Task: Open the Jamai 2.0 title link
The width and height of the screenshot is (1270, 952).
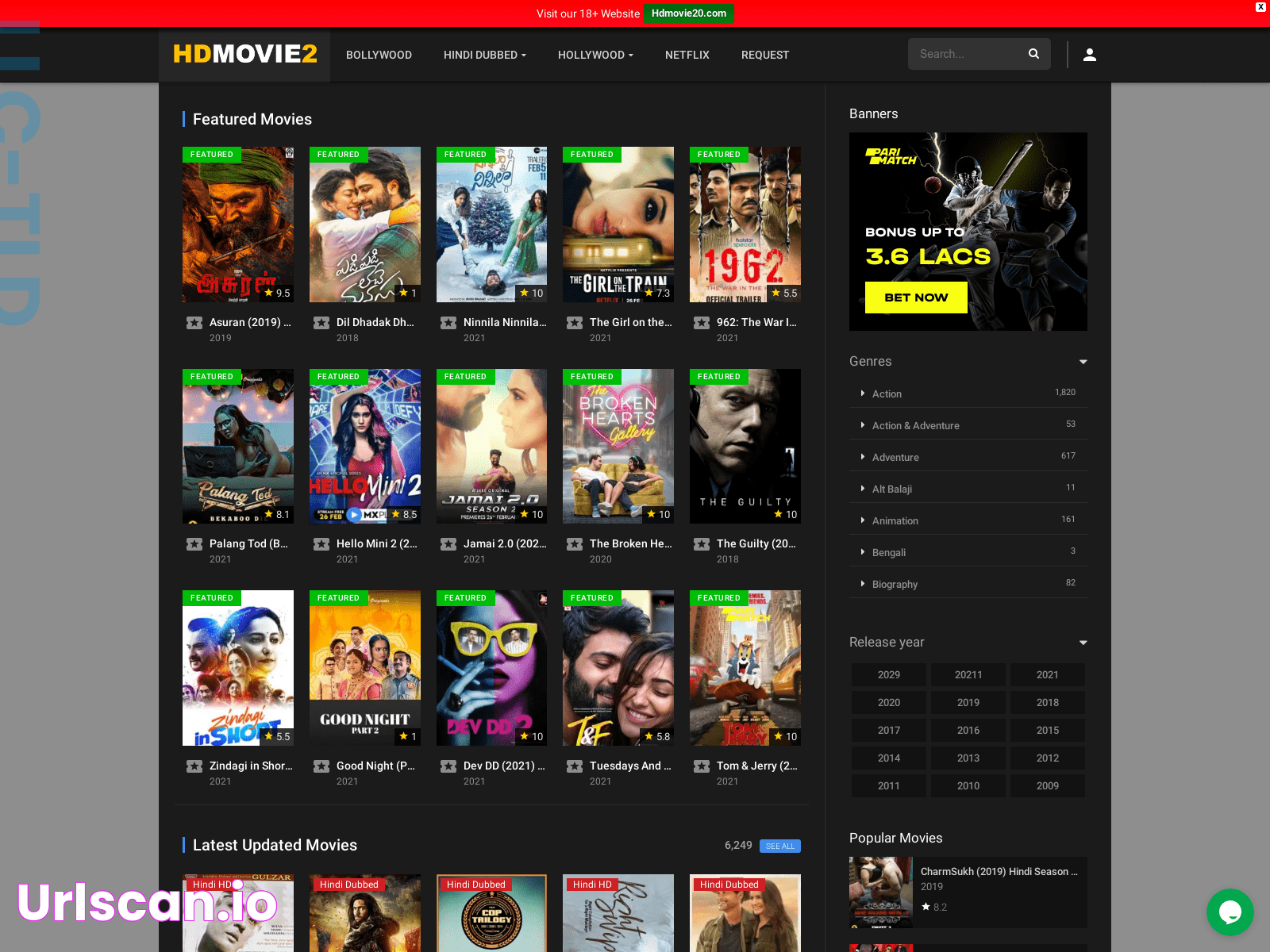Action: coord(505,543)
